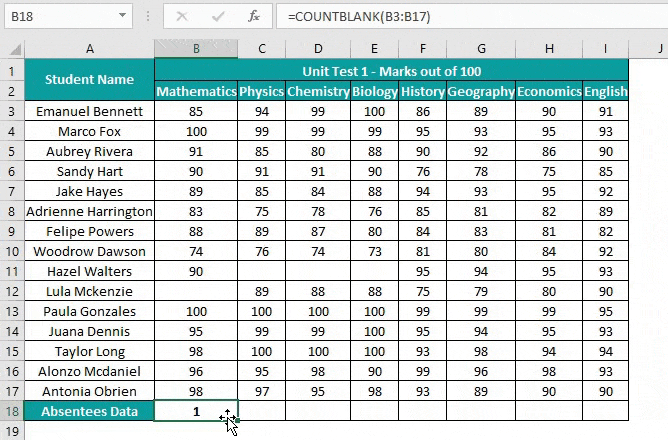668x440 pixels.
Task: Click the Antonia Obrien name cell
Action: pyautogui.click(x=89, y=391)
